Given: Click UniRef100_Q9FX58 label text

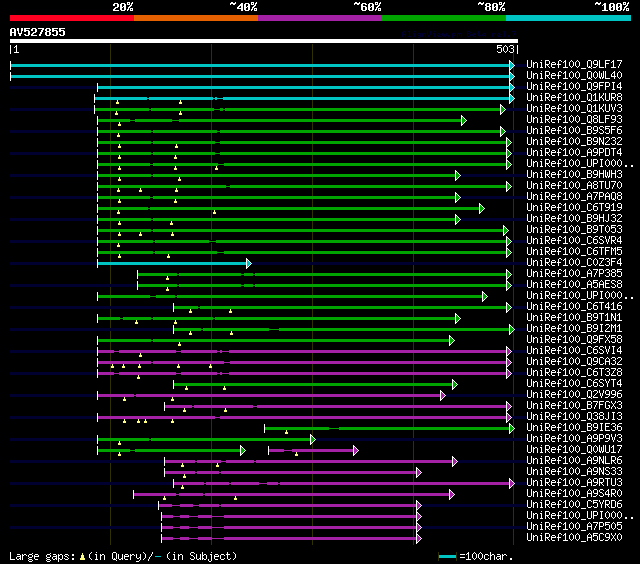Looking at the screenshot, I should pos(574,340).
